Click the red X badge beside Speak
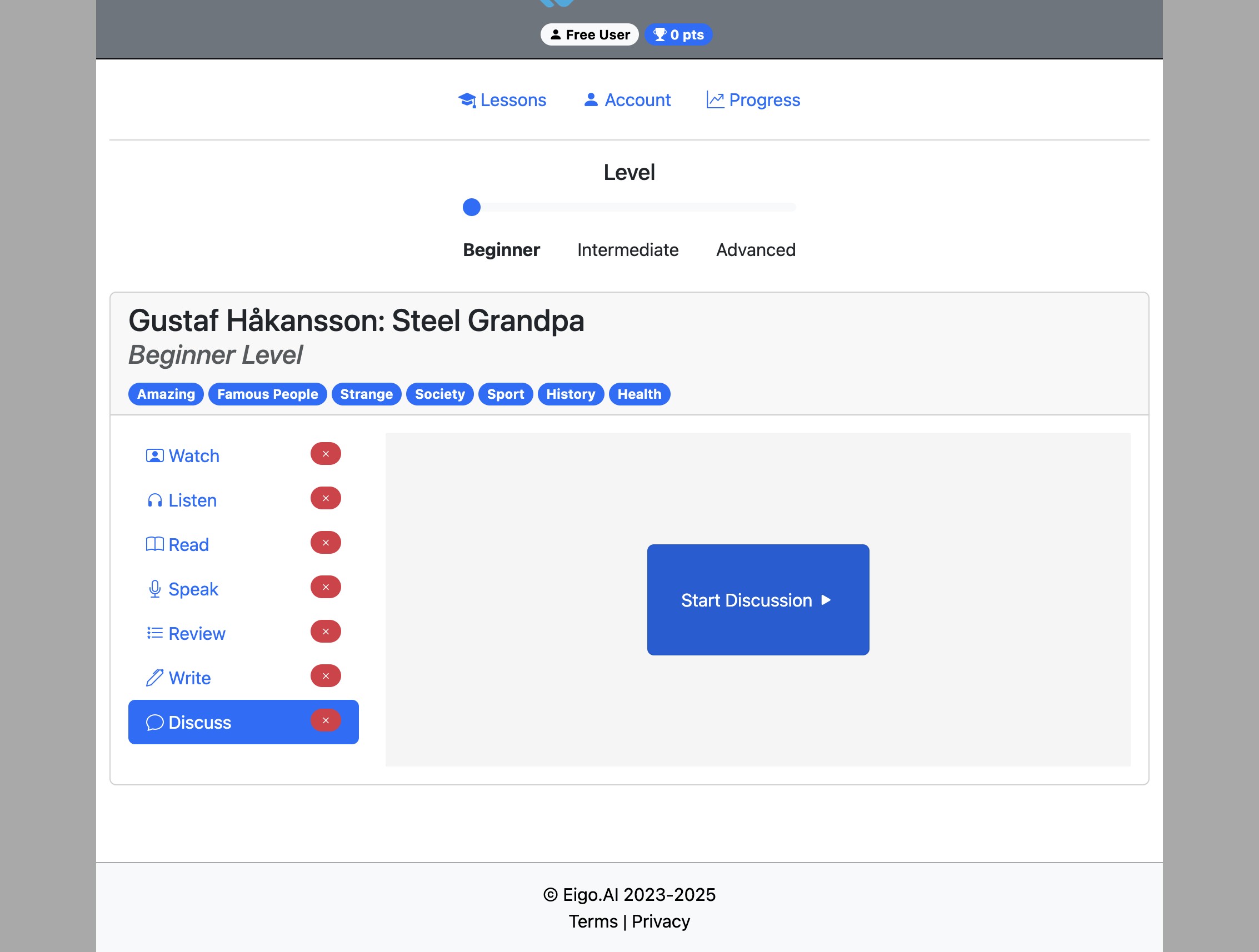 click(326, 587)
